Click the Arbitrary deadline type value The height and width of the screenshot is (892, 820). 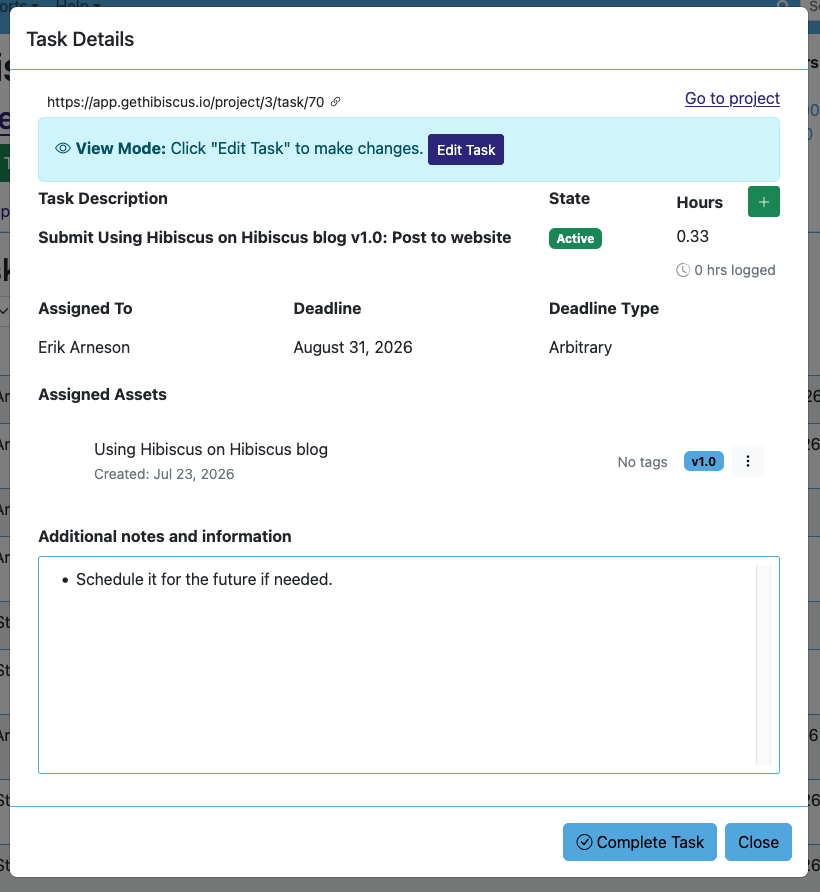click(x=580, y=348)
